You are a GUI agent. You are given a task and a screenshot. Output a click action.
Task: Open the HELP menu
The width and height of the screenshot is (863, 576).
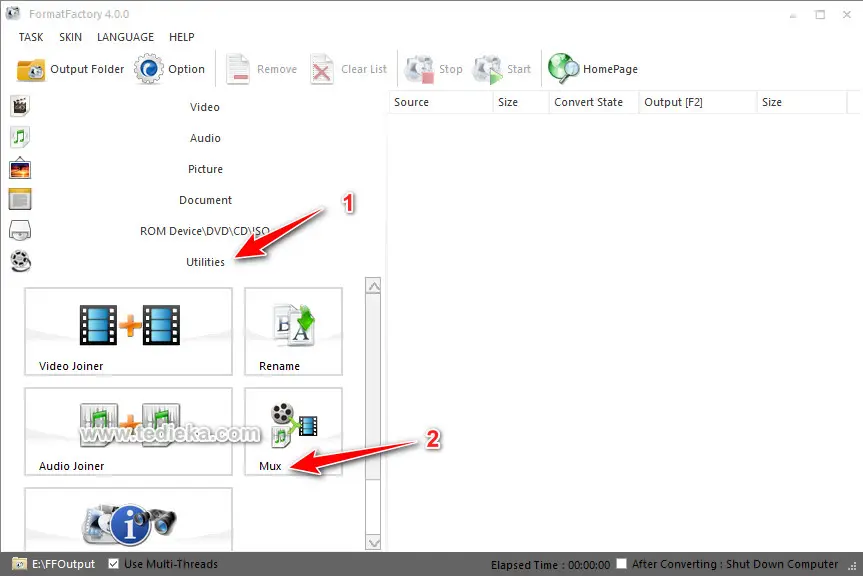click(x=182, y=37)
